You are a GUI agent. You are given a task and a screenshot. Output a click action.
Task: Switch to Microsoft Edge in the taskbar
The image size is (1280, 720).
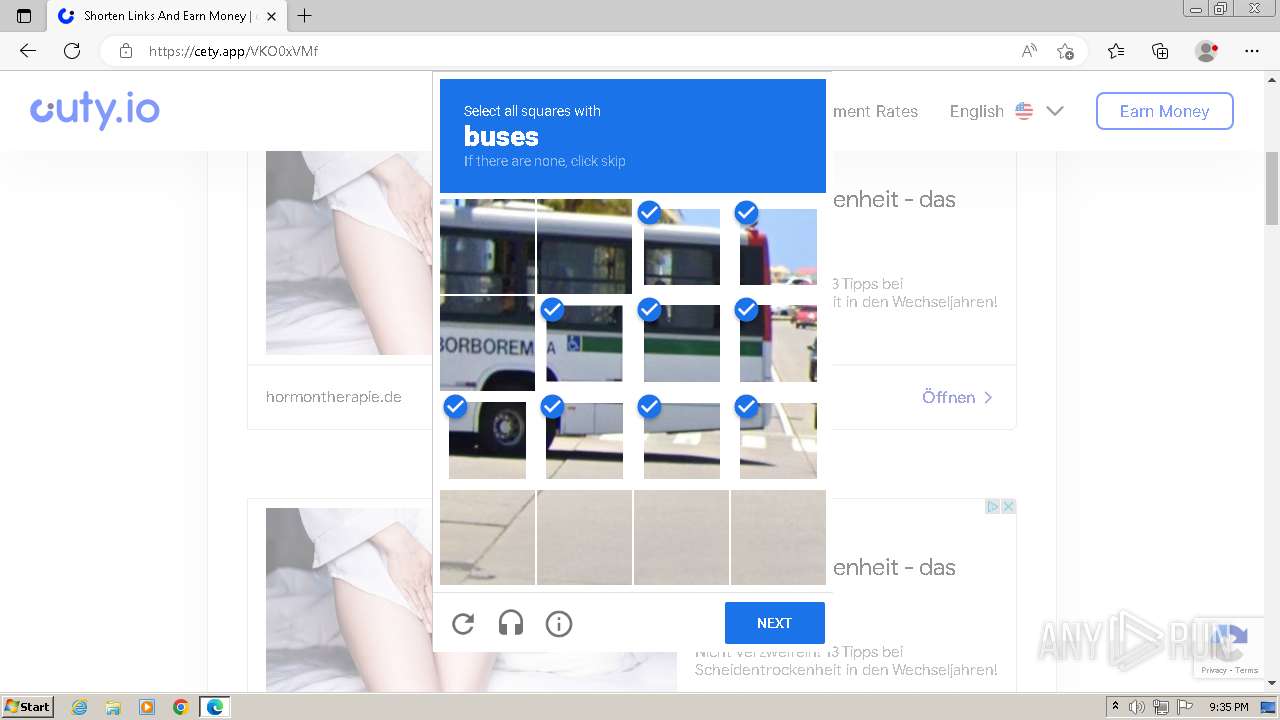pos(215,707)
